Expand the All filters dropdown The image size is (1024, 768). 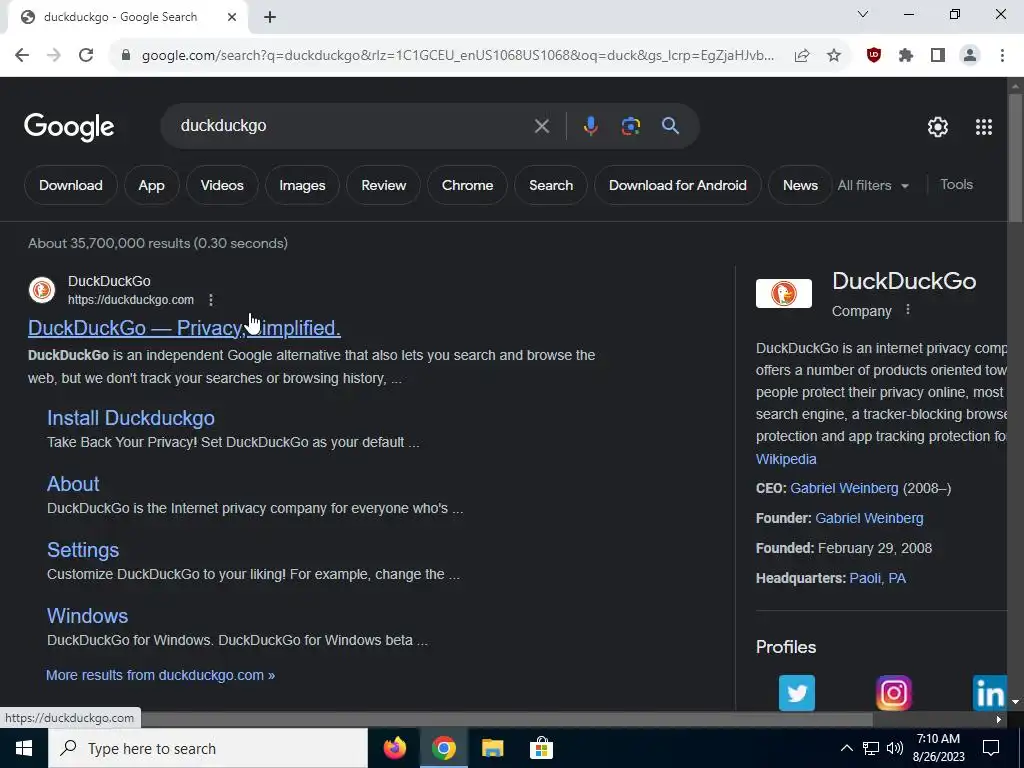(x=873, y=185)
